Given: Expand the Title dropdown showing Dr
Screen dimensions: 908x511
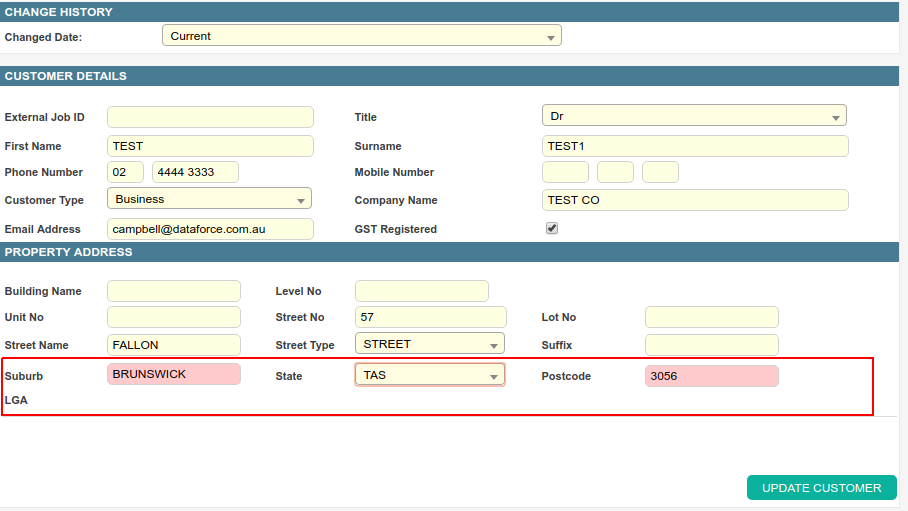Looking at the screenshot, I should pyautogui.click(x=694, y=116).
